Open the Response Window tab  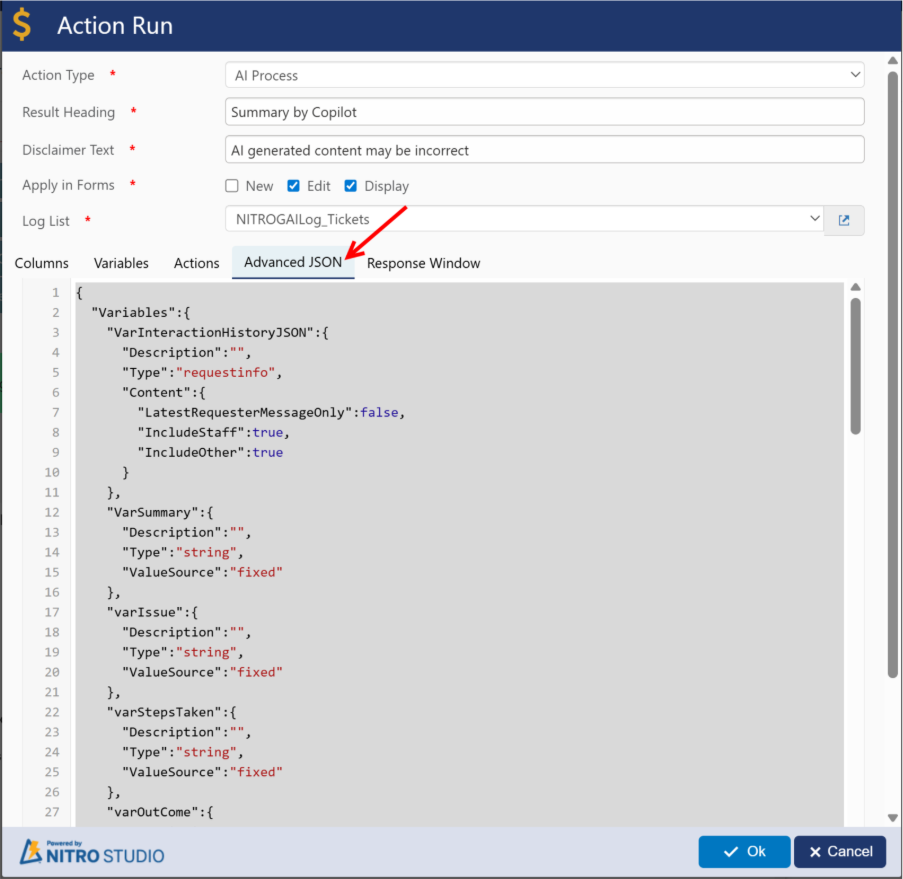(x=423, y=263)
